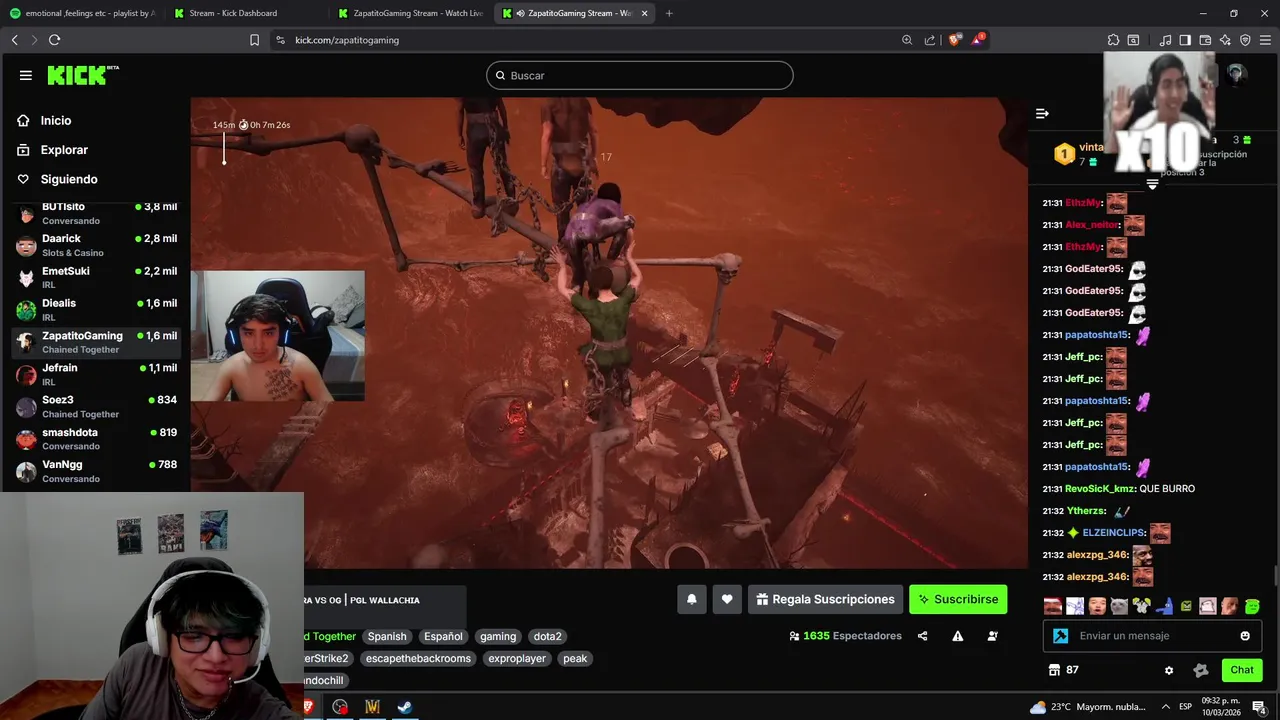Click the Buscar search field

pos(640,75)
